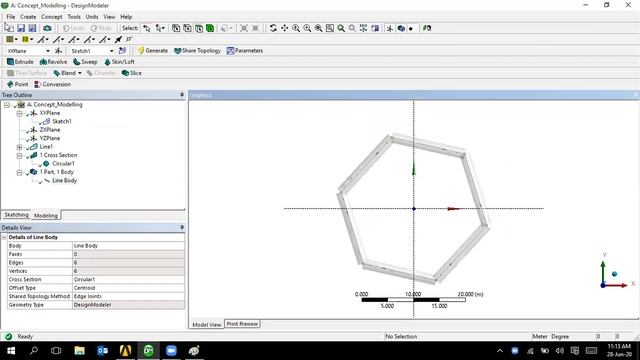Enable the vertex selection filter icon
This screenshot has height=360, width=640.
click(x=176, y=28)
